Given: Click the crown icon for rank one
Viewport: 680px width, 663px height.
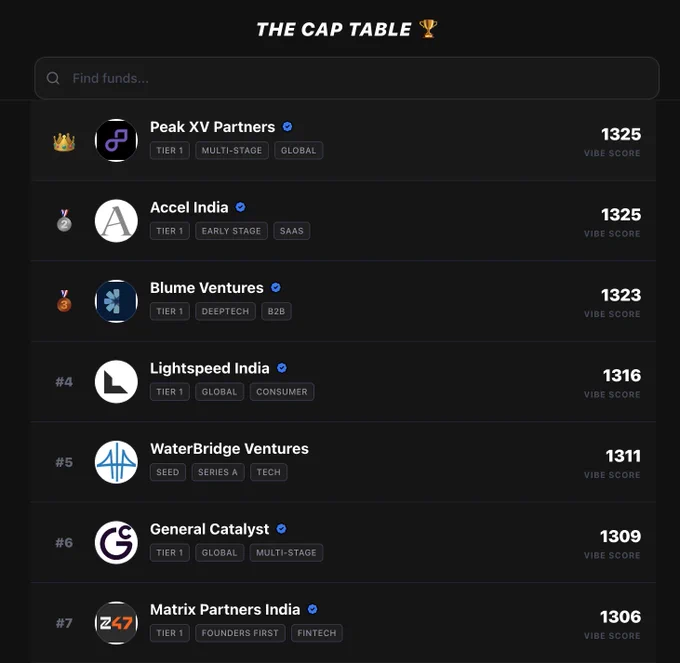Looking at the screenshot, I should point(64,142).
